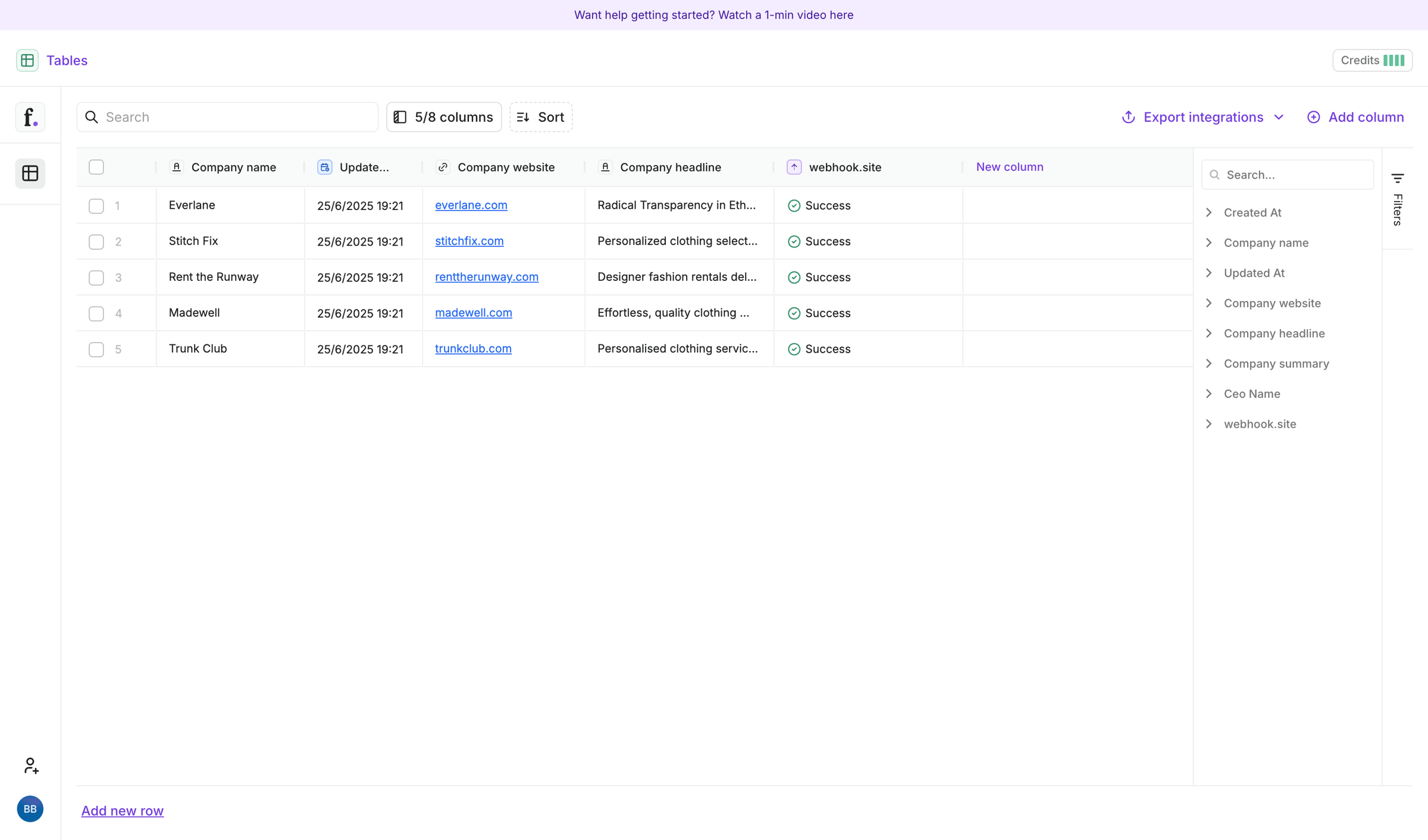This screenshot has height=840, width=1428.
Task: Open renttherunway.com website link
Action: coord(487,277)
